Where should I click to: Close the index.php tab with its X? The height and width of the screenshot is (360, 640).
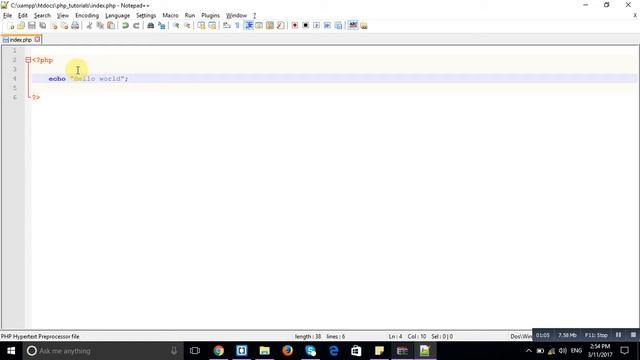pos(37,39)
